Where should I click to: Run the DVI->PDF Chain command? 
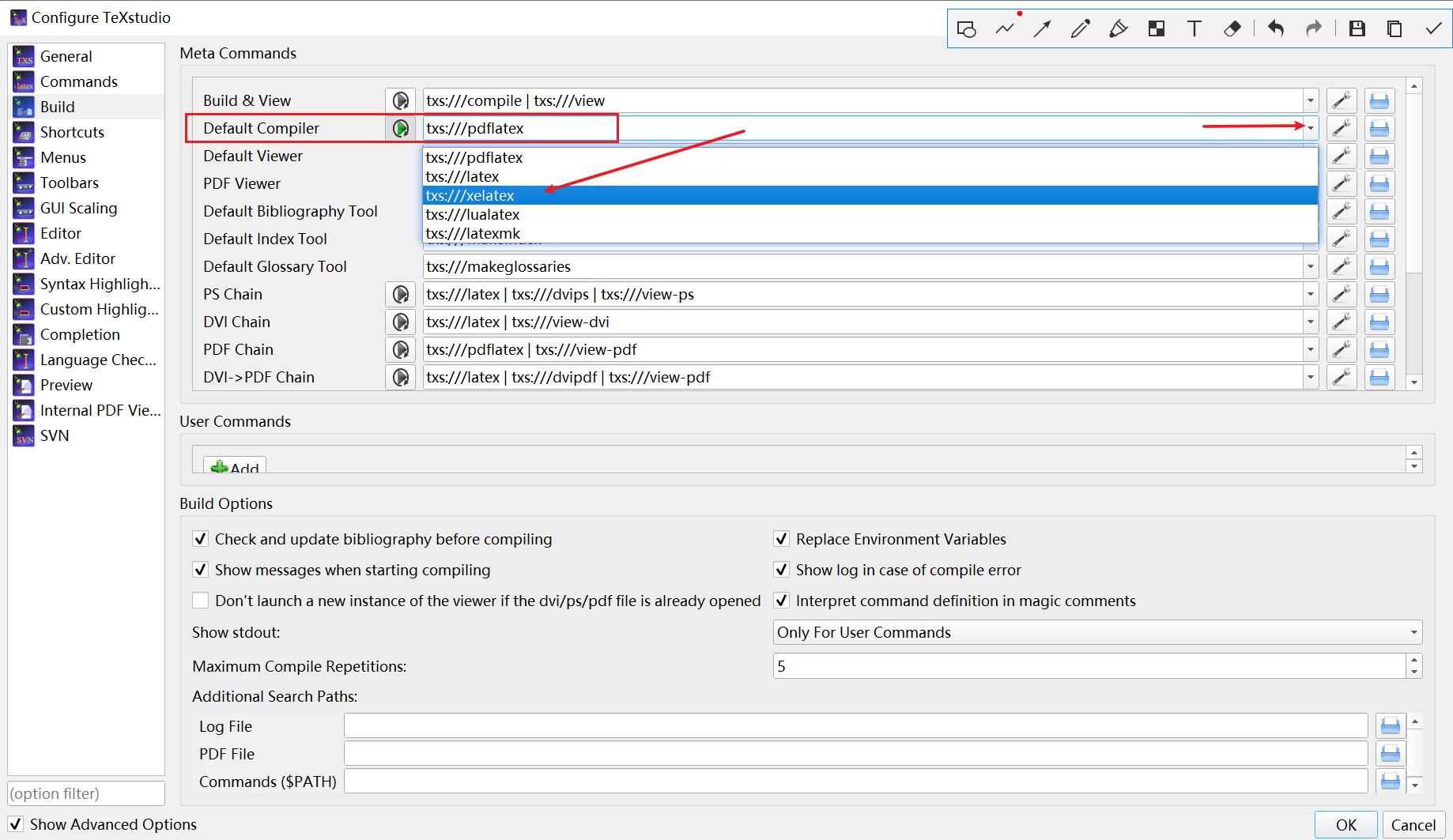[401, 377]
